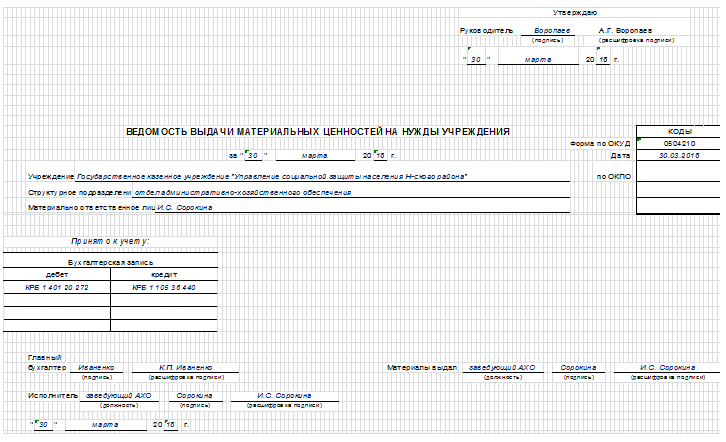This screenshot has height=442, width=726.
Task: Select "И.С. Сорокина" in Исполнитель row
Action: point(284,396)
